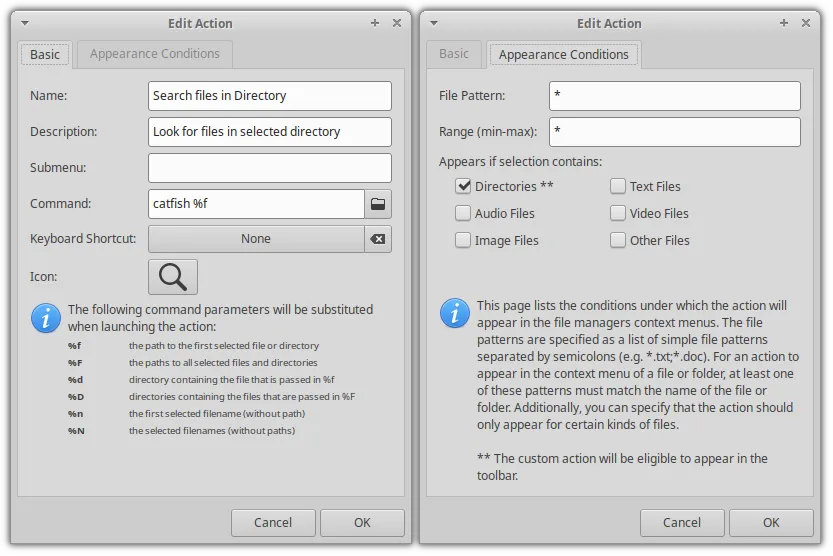Open window menu arrow of the Basic tab dialog
The height and width of the screenshot is (556, 833).
click(x=25, y=23)
